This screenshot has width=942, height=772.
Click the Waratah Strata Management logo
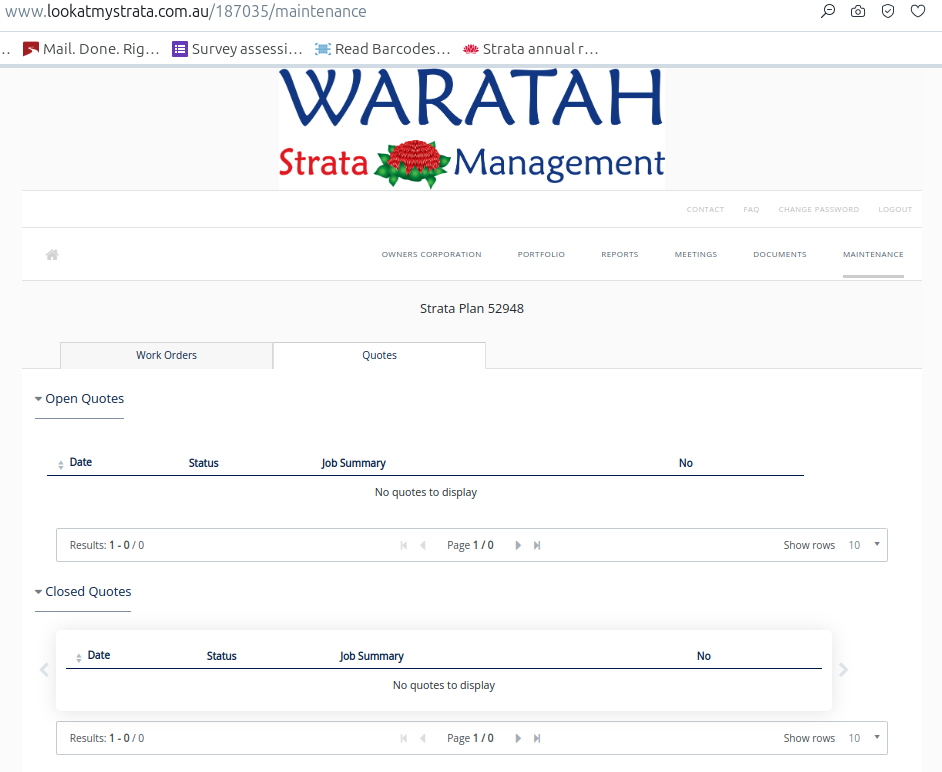tap(472, 129)
